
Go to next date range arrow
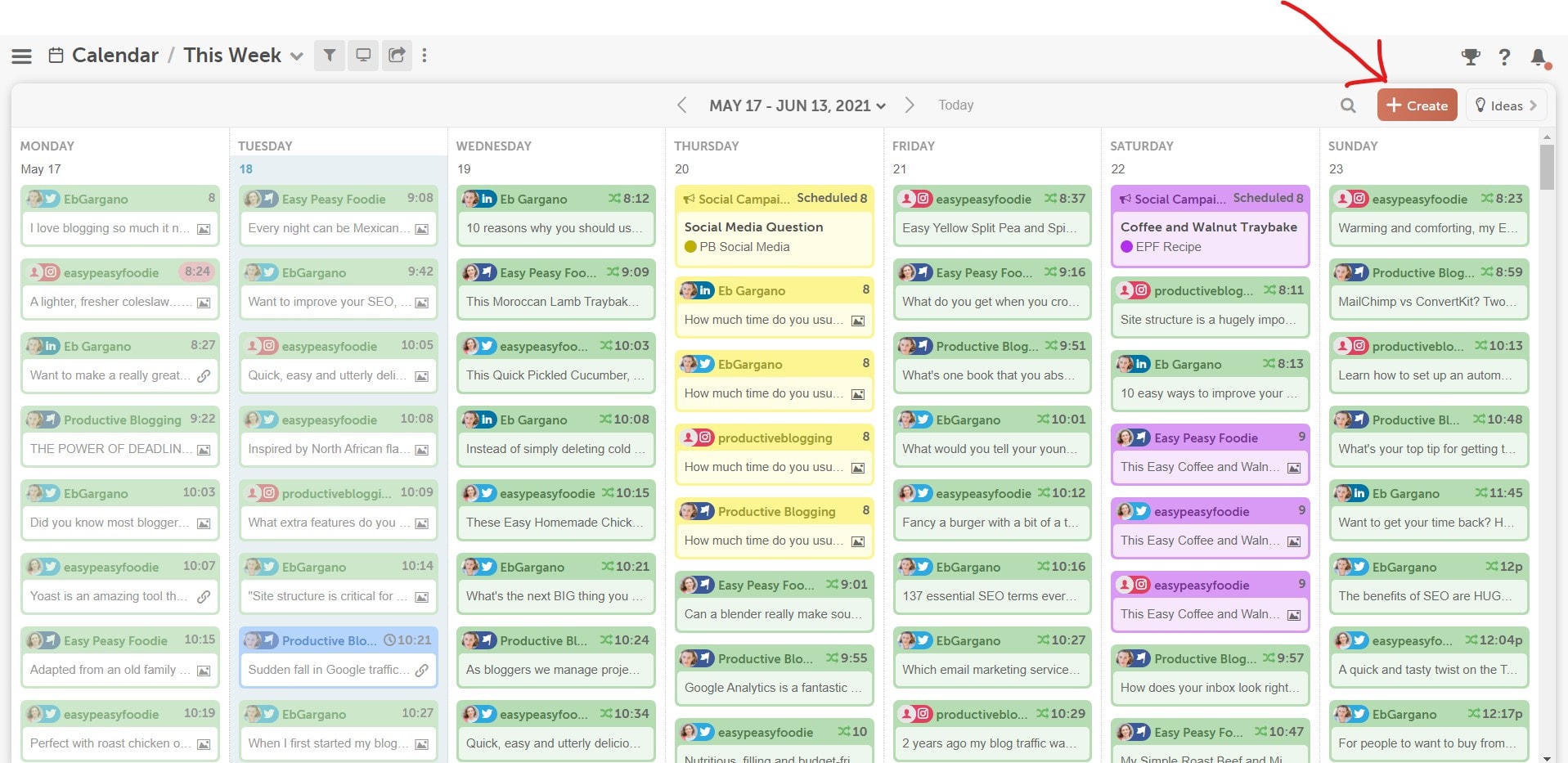(910, 105)
